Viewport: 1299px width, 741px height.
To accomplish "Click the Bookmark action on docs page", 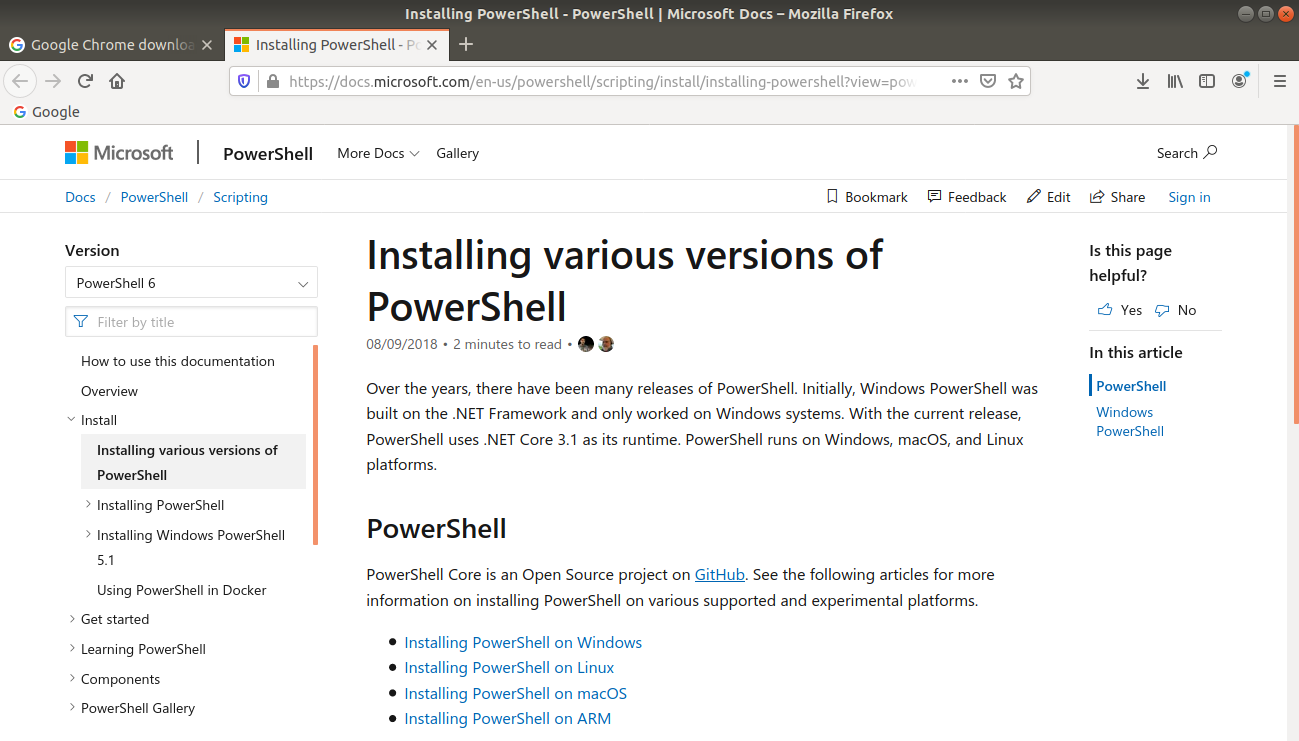I will click(867, 197).
